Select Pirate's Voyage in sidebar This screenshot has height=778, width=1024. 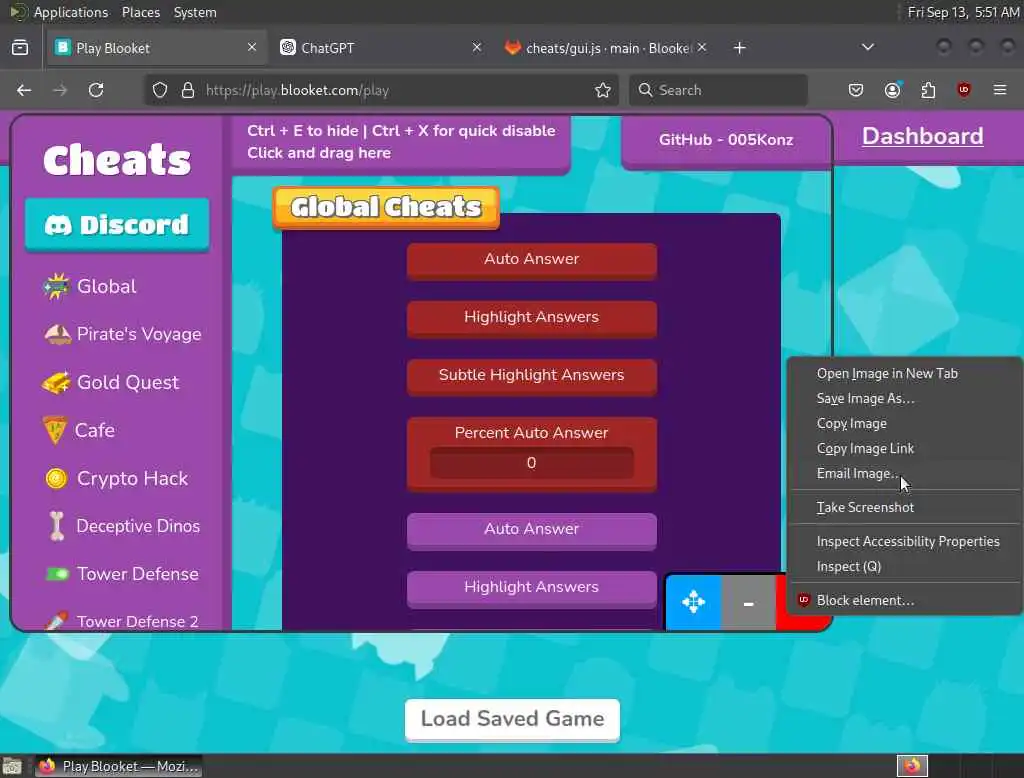click(122, 334)
